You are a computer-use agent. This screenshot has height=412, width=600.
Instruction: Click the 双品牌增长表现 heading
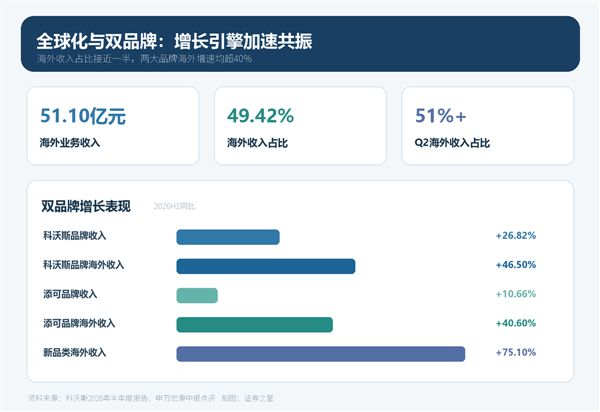86,206
